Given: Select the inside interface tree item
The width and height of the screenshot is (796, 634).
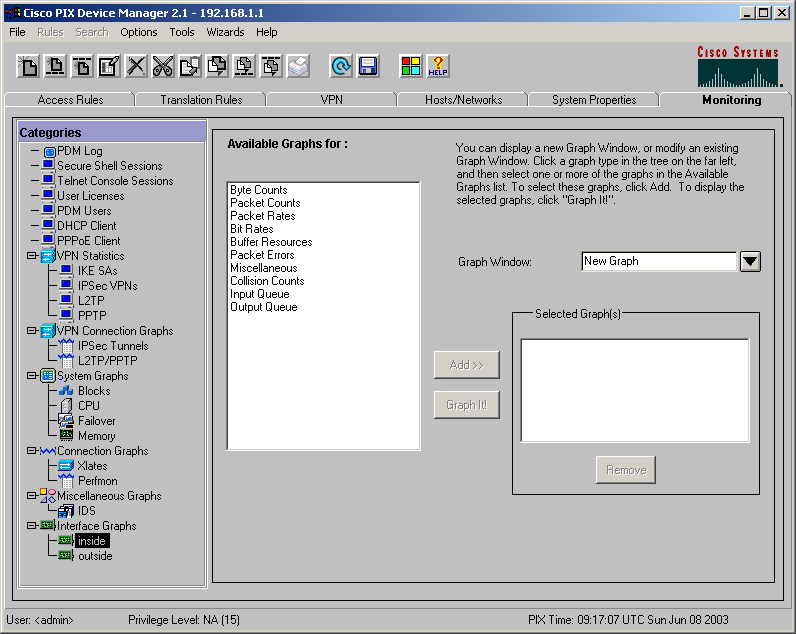Looking at the screenshot, I should point(92,541).
